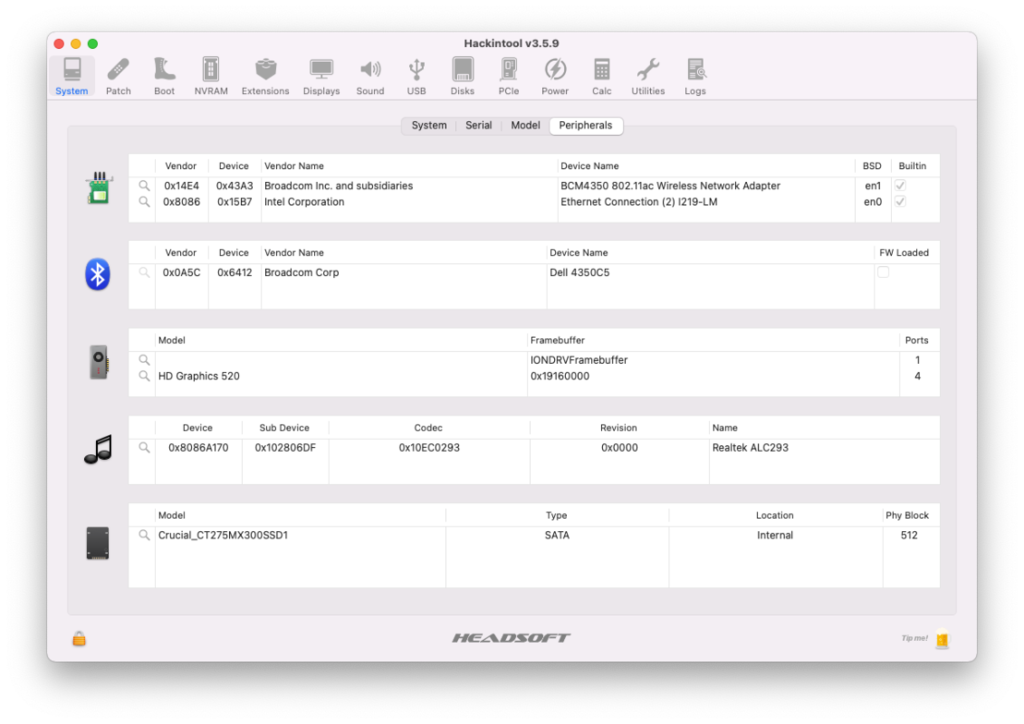Toggle Builtin checkbox for Intel Ethernet I219-LM

coord(900,202)
